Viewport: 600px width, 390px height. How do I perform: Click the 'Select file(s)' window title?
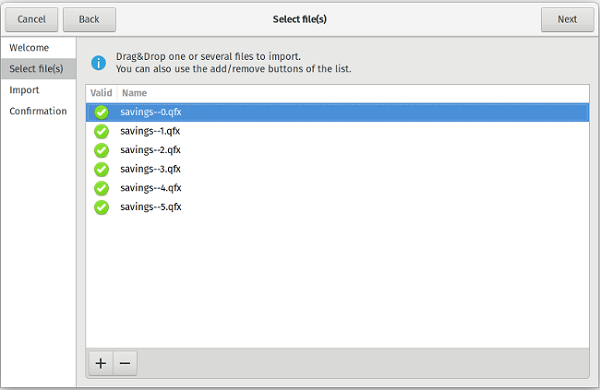click(300, 19)
